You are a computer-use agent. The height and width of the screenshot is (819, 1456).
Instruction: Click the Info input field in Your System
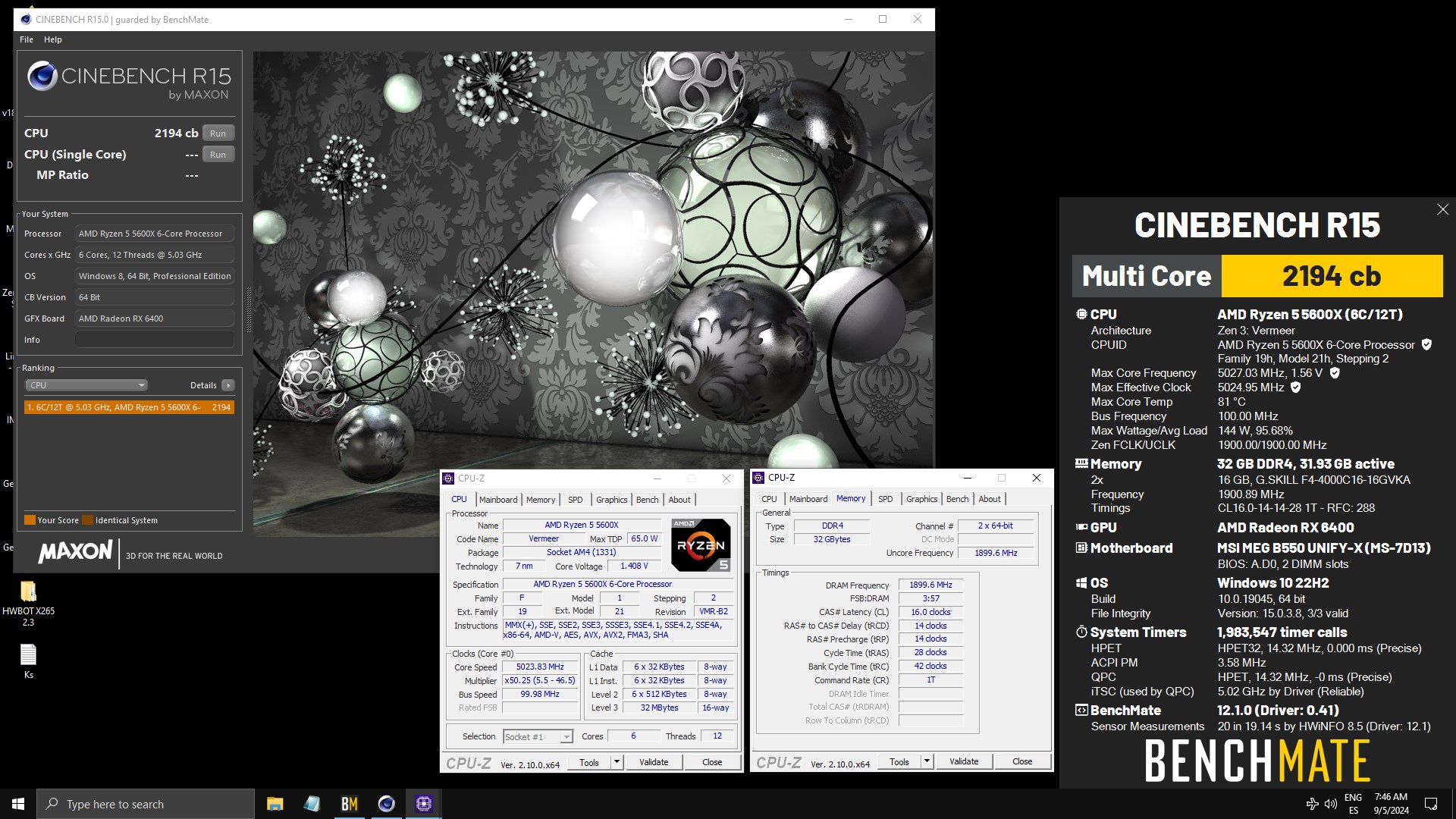[x=155, y=340]
